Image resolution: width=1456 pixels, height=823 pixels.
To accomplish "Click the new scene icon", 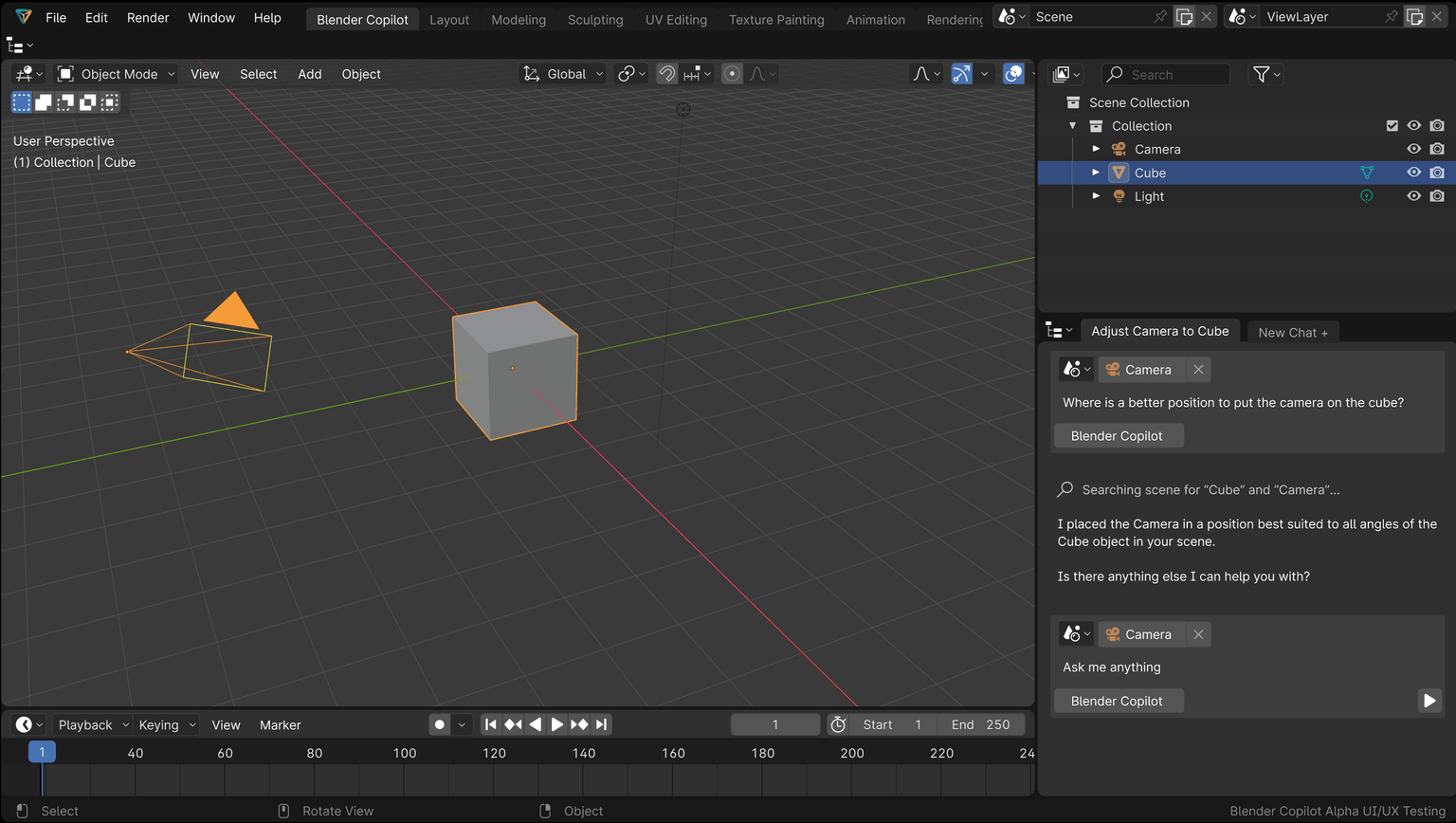I will pyautogui.click(x=1184, y=17).
